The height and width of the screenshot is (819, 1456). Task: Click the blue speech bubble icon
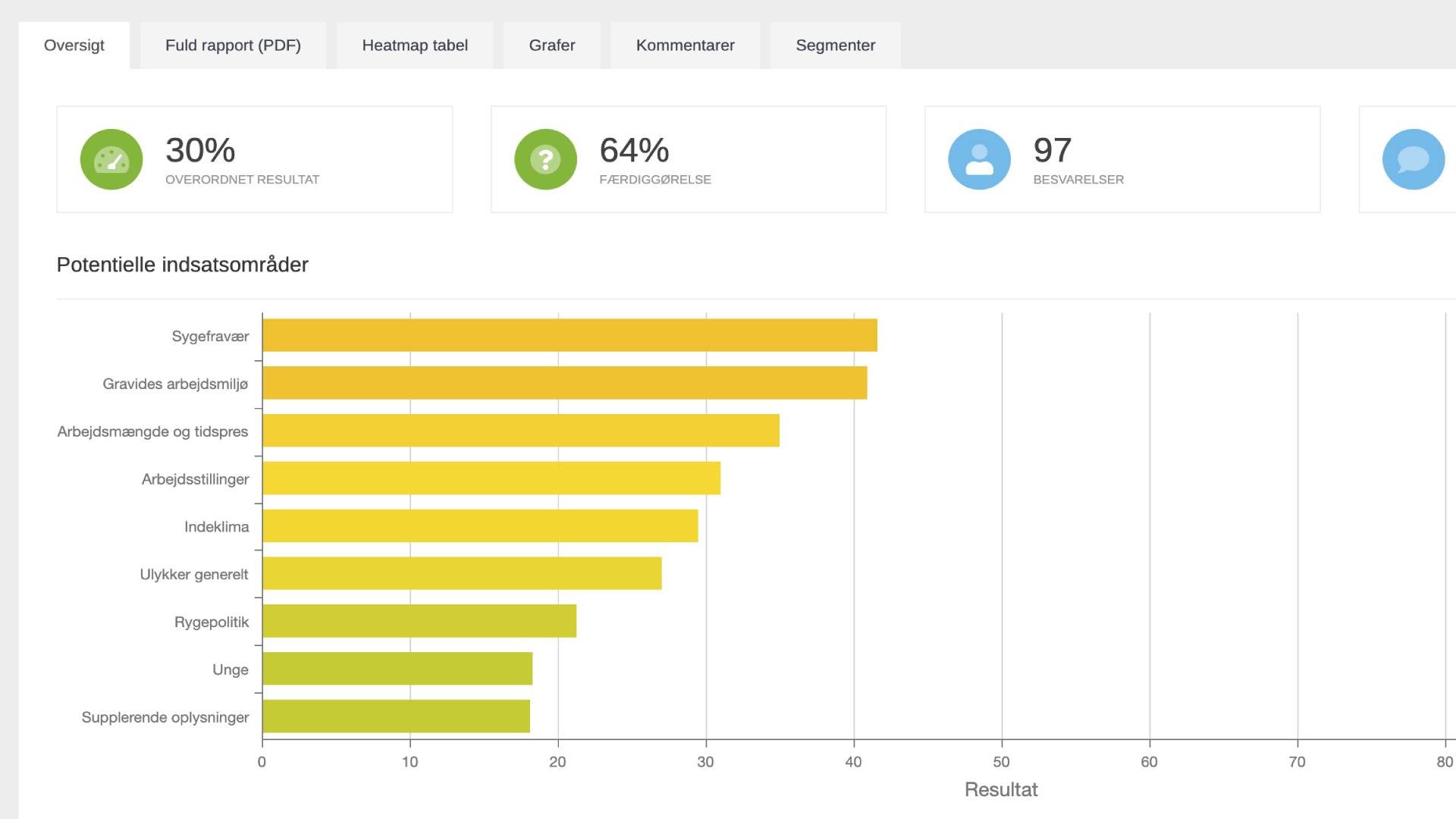pyautogui.click(x=1414, y=159)
